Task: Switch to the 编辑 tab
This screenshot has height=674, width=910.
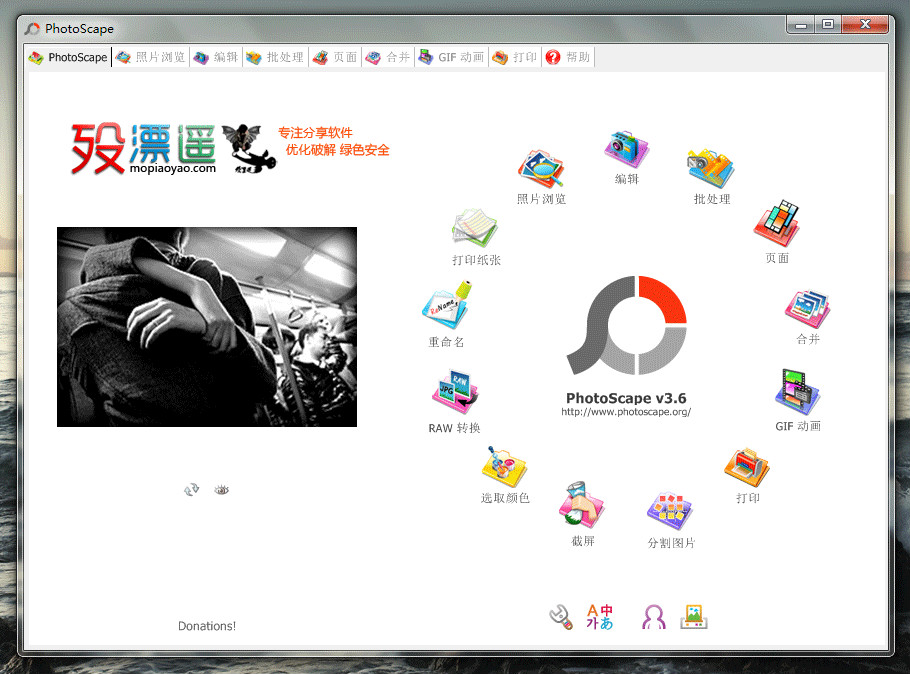Action: pyautogui.click(x=216, y=57)
